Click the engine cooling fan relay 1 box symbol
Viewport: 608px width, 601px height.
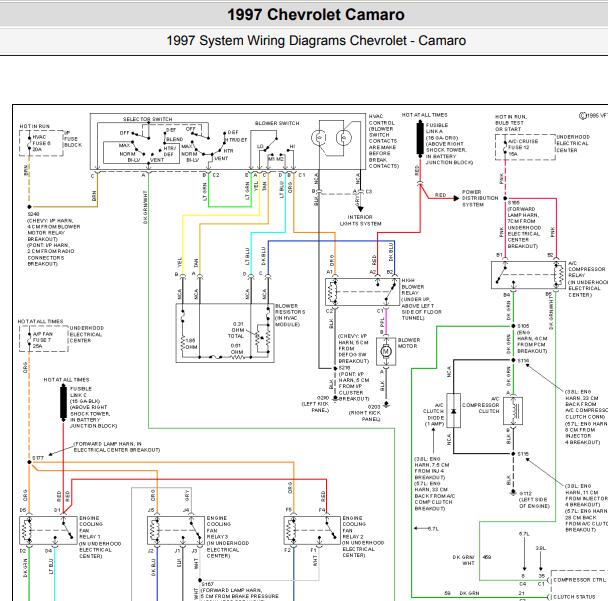point(48,530)
